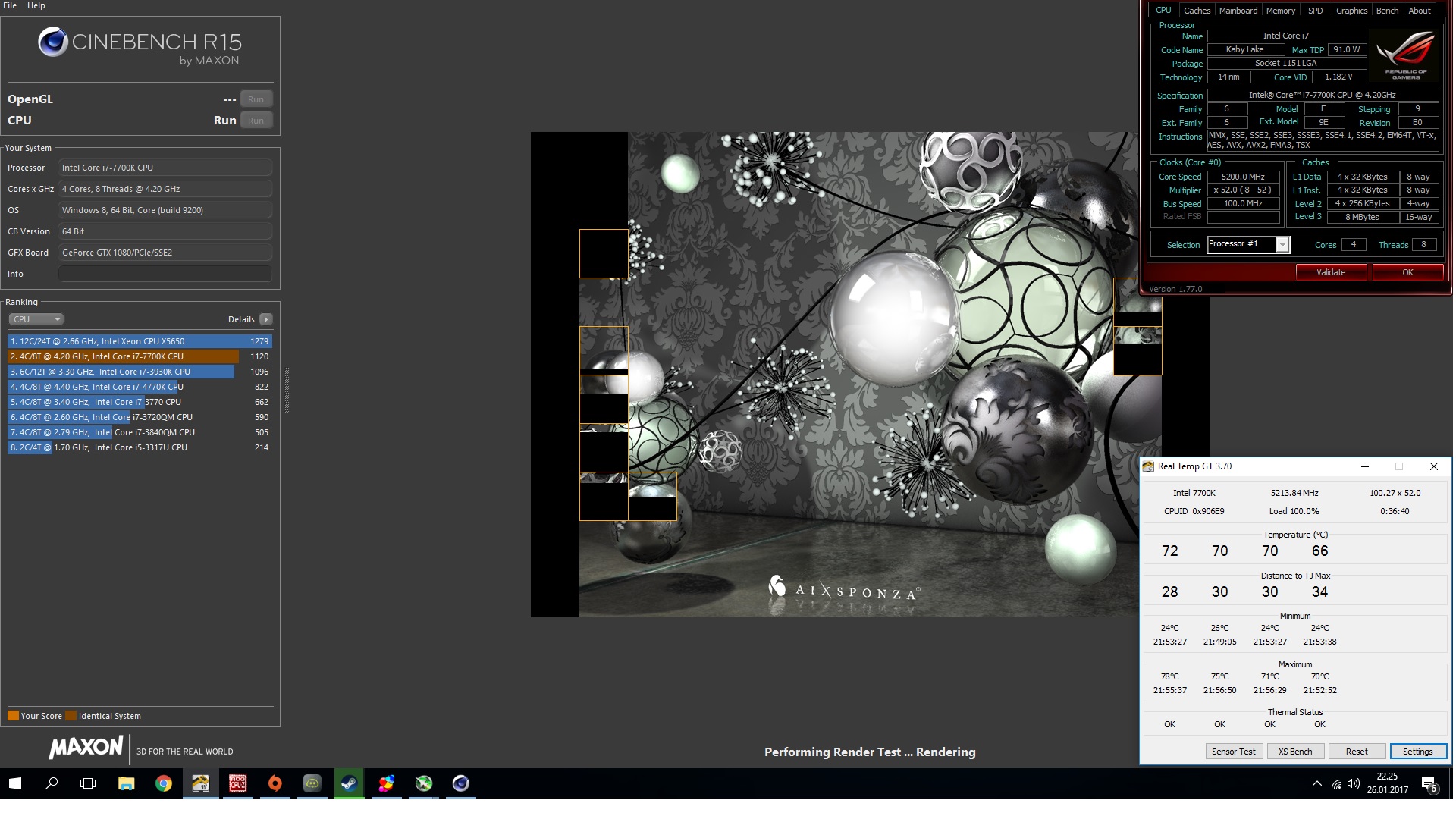Screen dimensions: 1456x819
Task: Open the Windows Start menu
Action: 15,783
